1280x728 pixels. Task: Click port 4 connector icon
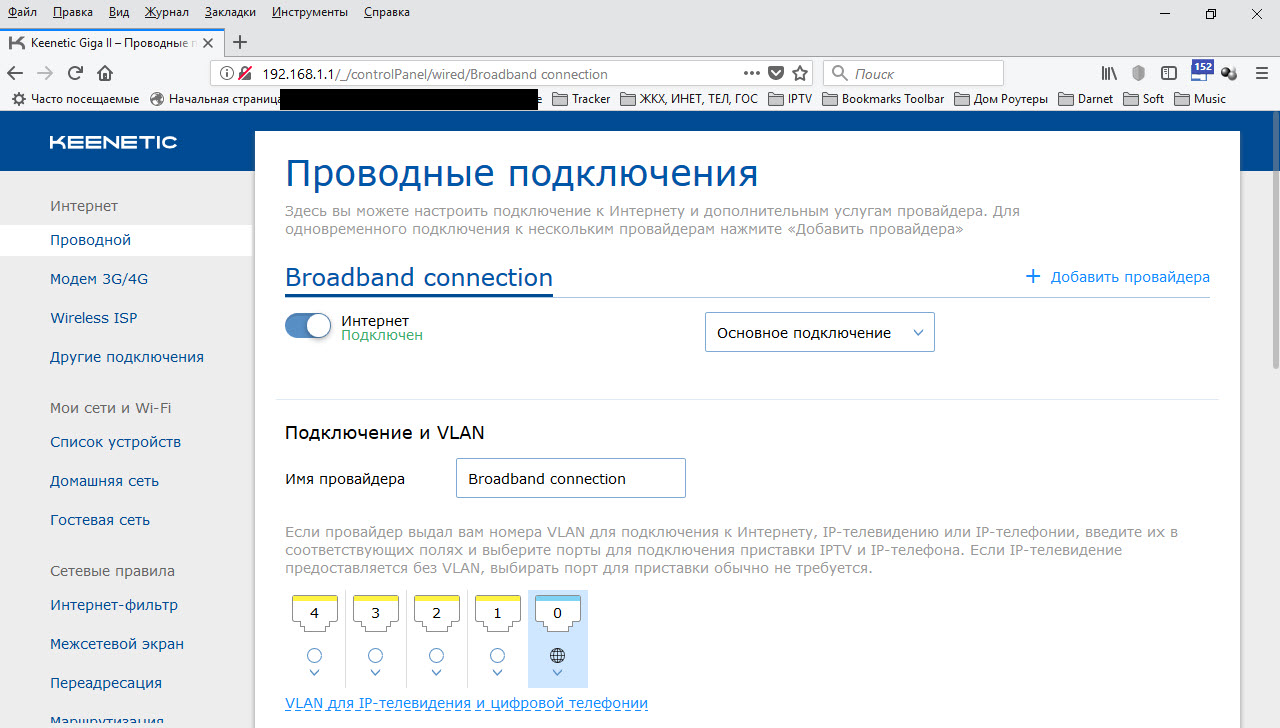tap(314, 611)
